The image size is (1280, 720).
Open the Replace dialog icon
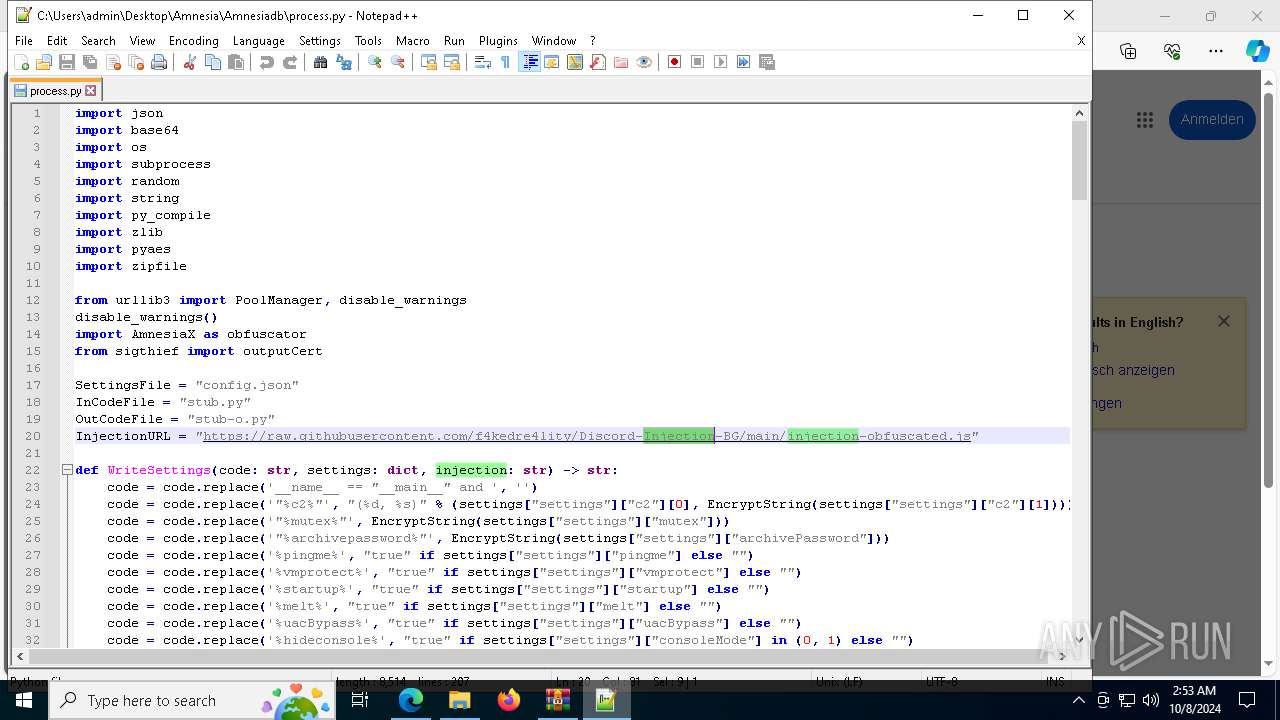344,62
